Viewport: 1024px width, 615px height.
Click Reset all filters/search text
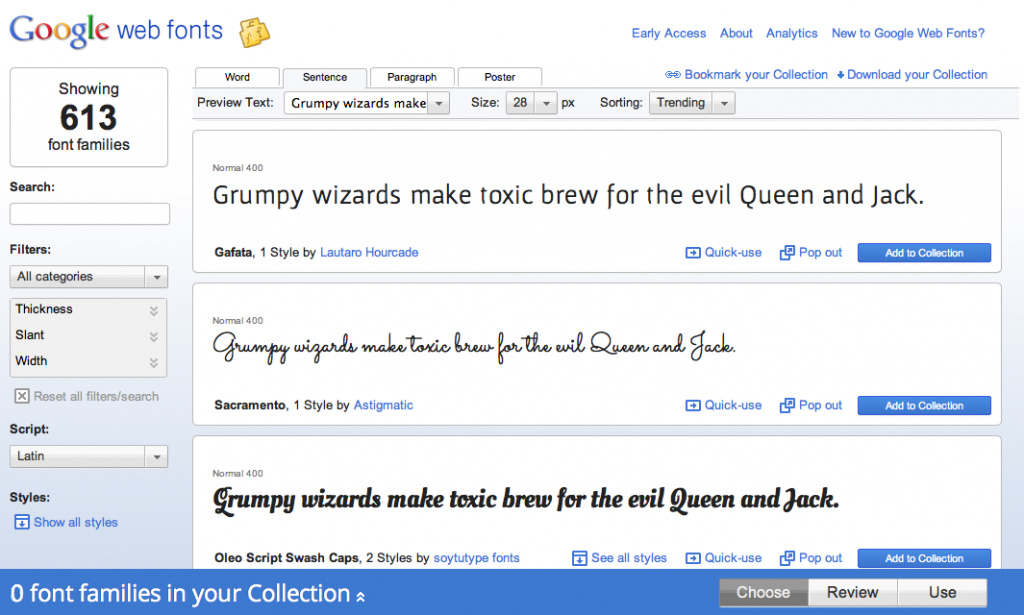(x=96, y=396)
